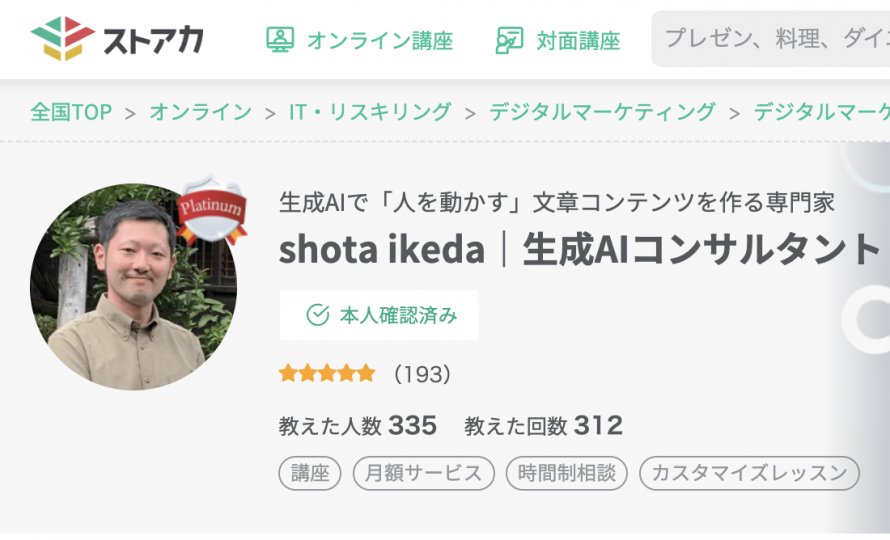Viewport: 890px width, 540px height.
Task: Open デジタルマーケティング breadcrumb category
Action: (x=602, y=112)
